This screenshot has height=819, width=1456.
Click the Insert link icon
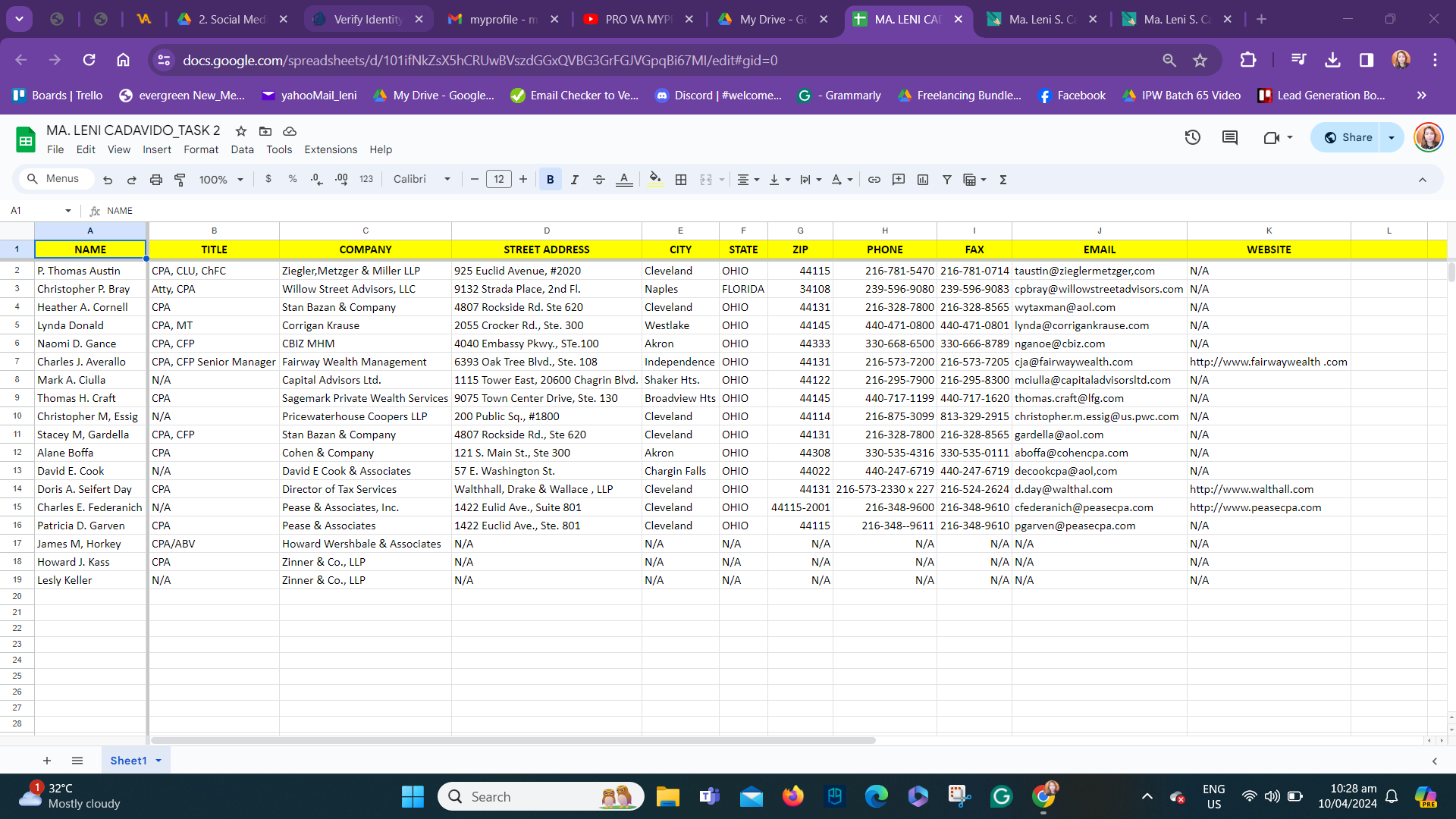click(874, 180)
